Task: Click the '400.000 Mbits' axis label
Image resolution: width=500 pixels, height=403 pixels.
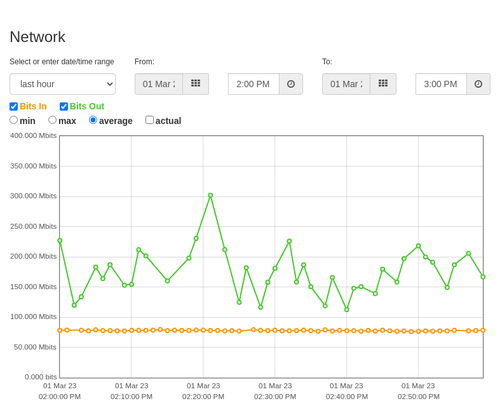Action: (x=33, y=136)
